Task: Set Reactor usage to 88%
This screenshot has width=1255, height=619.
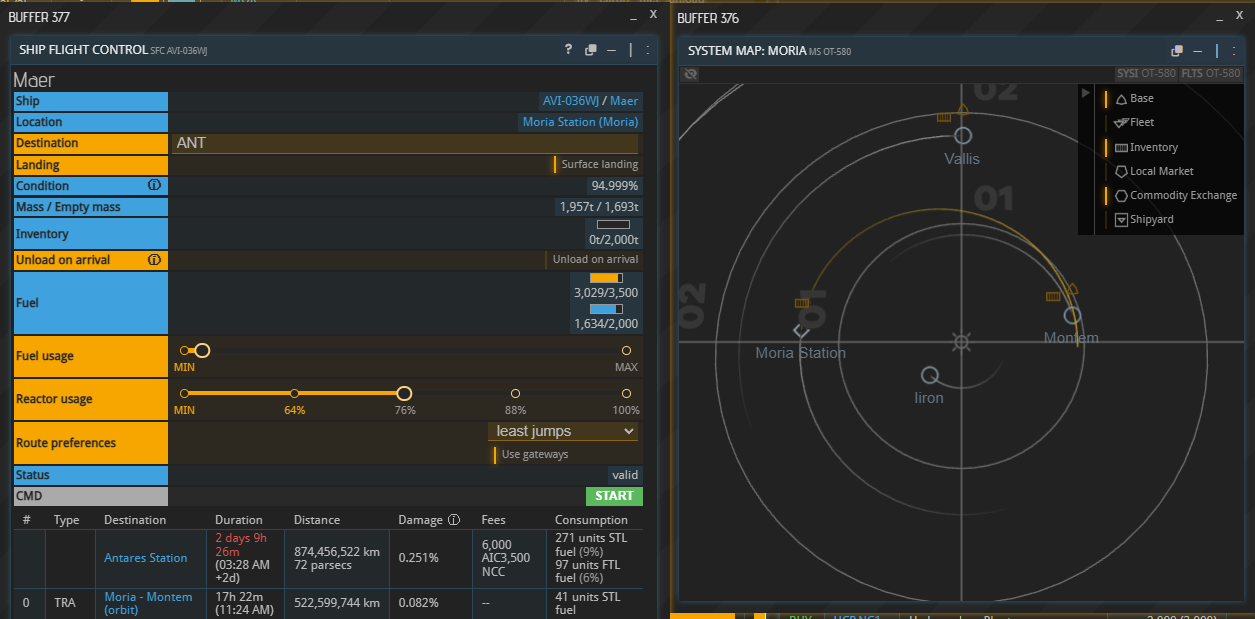Action: tap(515, 394)
